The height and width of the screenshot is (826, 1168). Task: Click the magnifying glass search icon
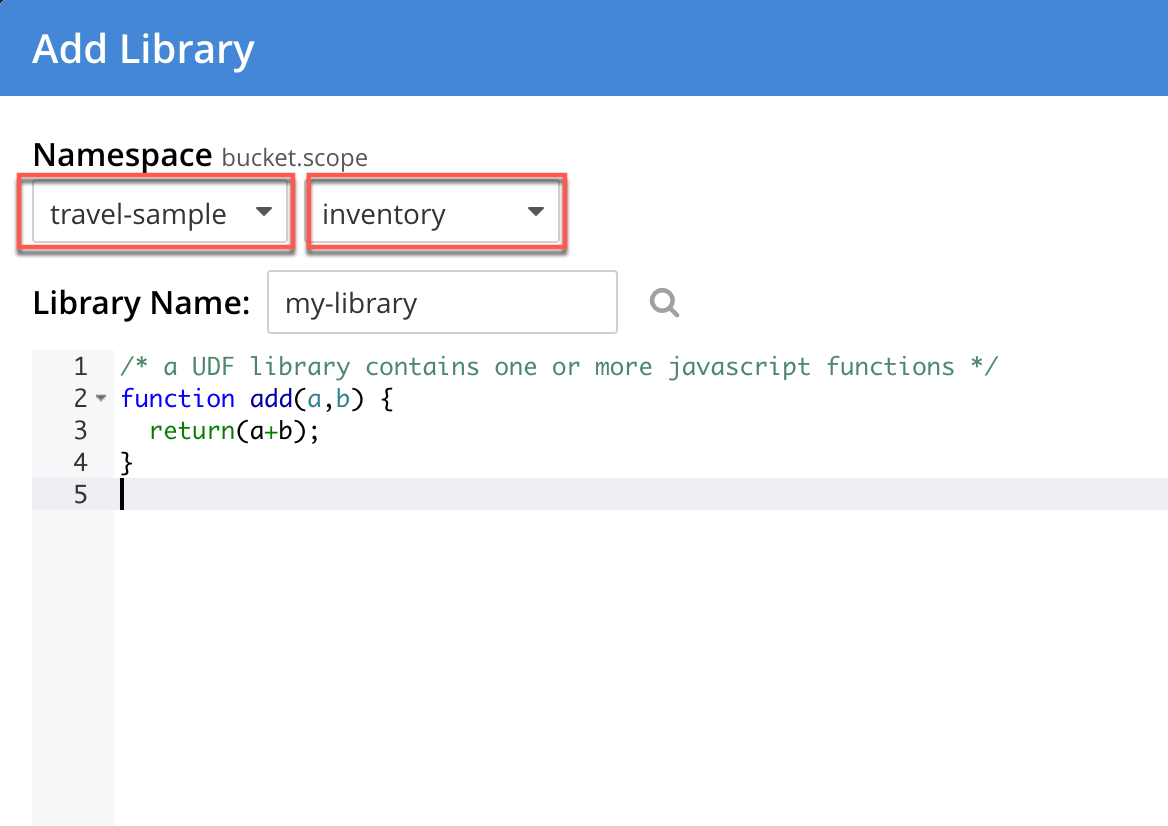(664, 302)
